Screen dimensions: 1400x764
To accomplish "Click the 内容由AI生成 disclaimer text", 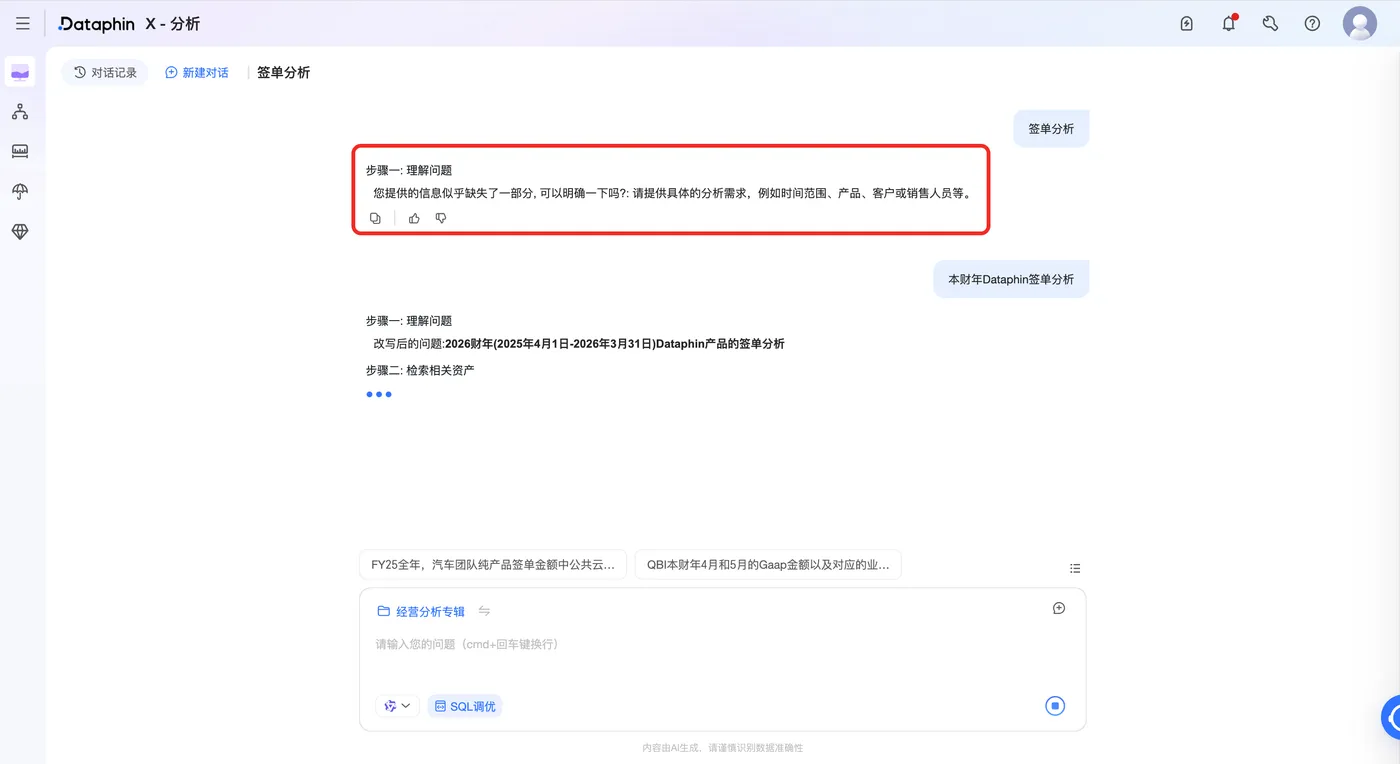I will click(722, 748).
